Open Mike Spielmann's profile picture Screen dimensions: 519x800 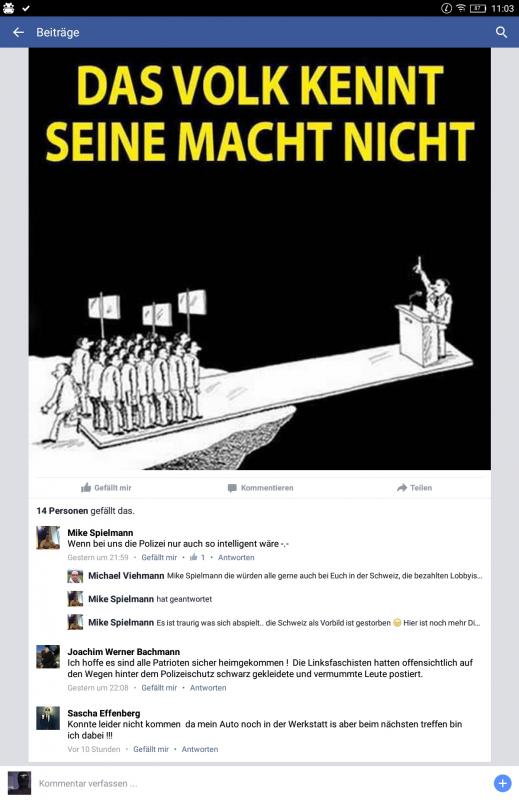[48, 538]
